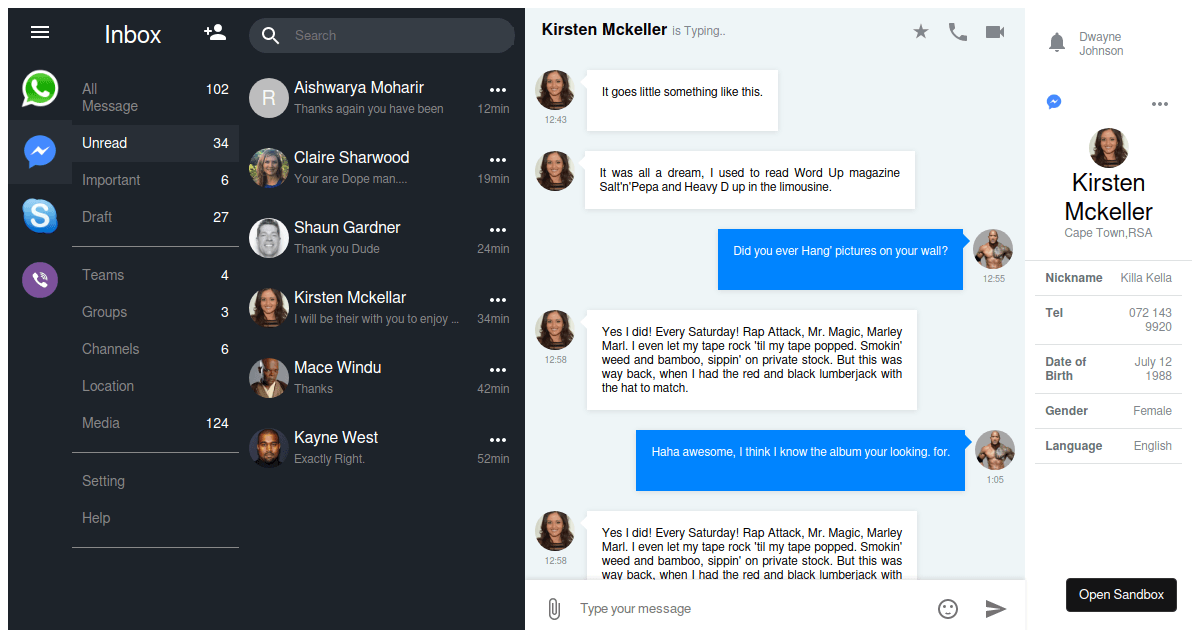Open options for Aishwarya Moharir chat
1200x630 pixels.
(498, 90)
